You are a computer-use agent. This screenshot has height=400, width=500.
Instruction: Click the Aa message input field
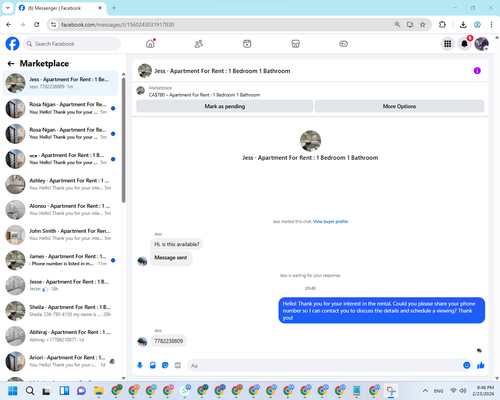point(325,366)
